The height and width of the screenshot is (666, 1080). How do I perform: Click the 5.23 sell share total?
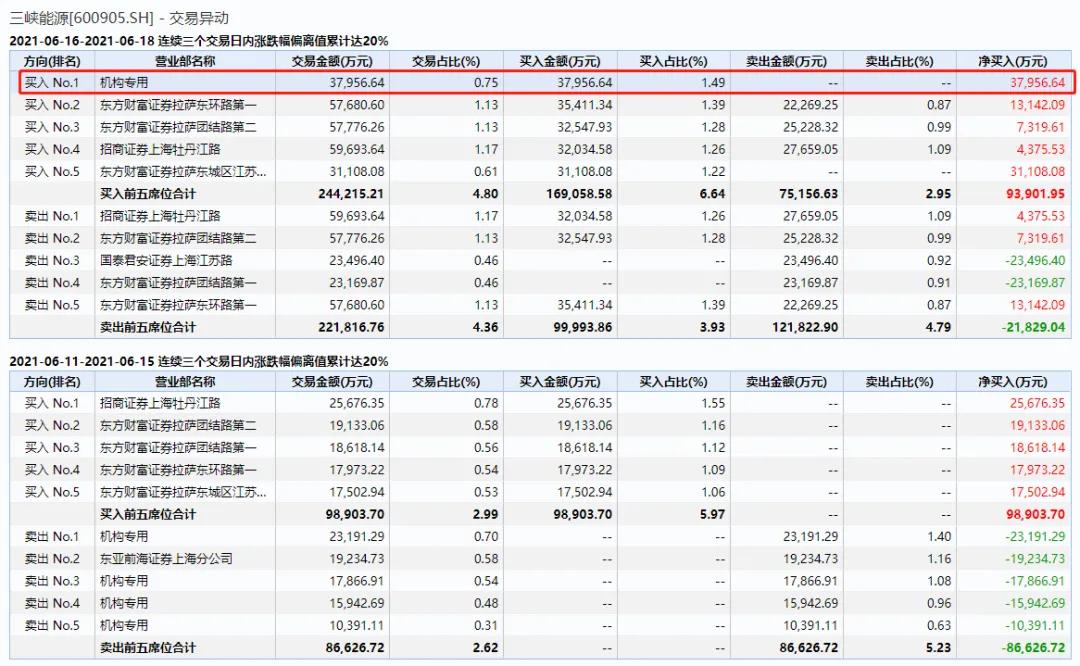(939, 647)
